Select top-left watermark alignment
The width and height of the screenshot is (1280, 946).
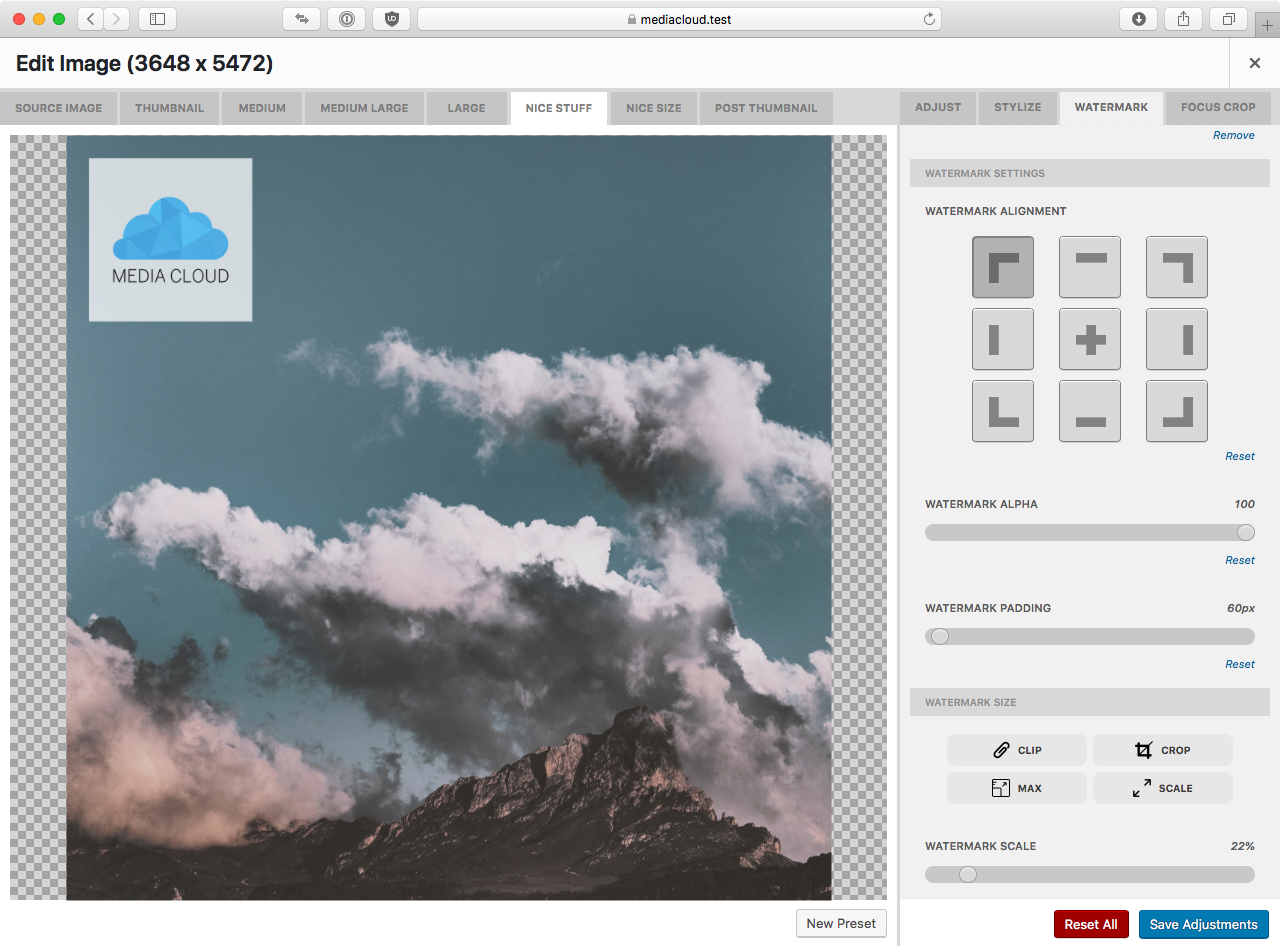[x=1002, y=267]
